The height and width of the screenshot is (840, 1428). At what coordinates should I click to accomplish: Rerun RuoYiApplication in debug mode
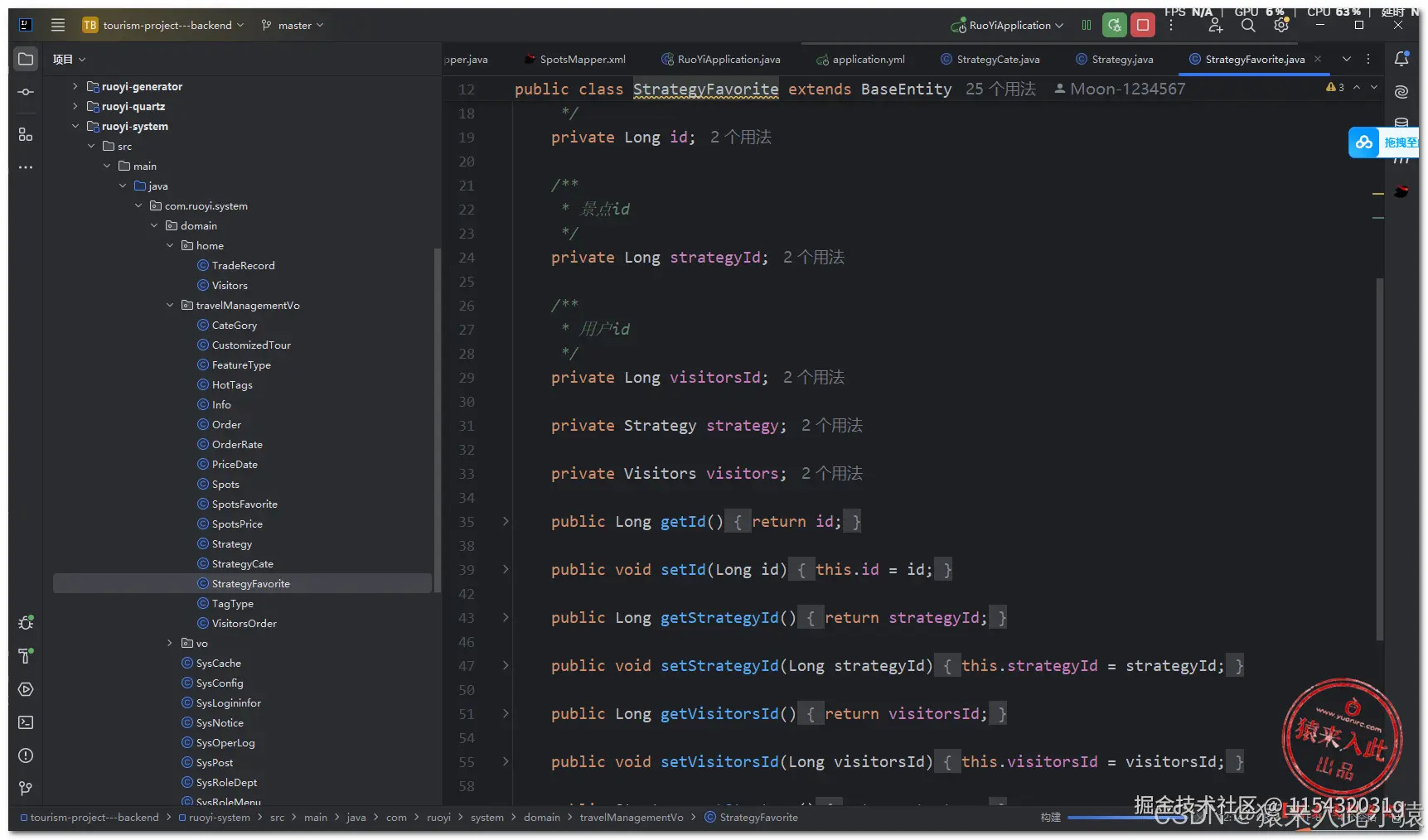click(x=1115, y=25)
